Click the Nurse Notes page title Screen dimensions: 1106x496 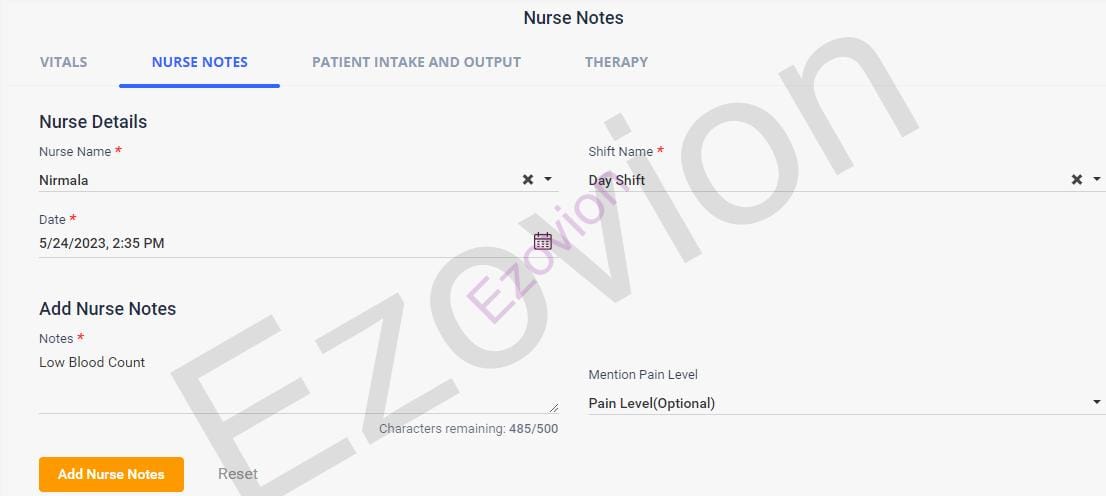click(573, 18)
